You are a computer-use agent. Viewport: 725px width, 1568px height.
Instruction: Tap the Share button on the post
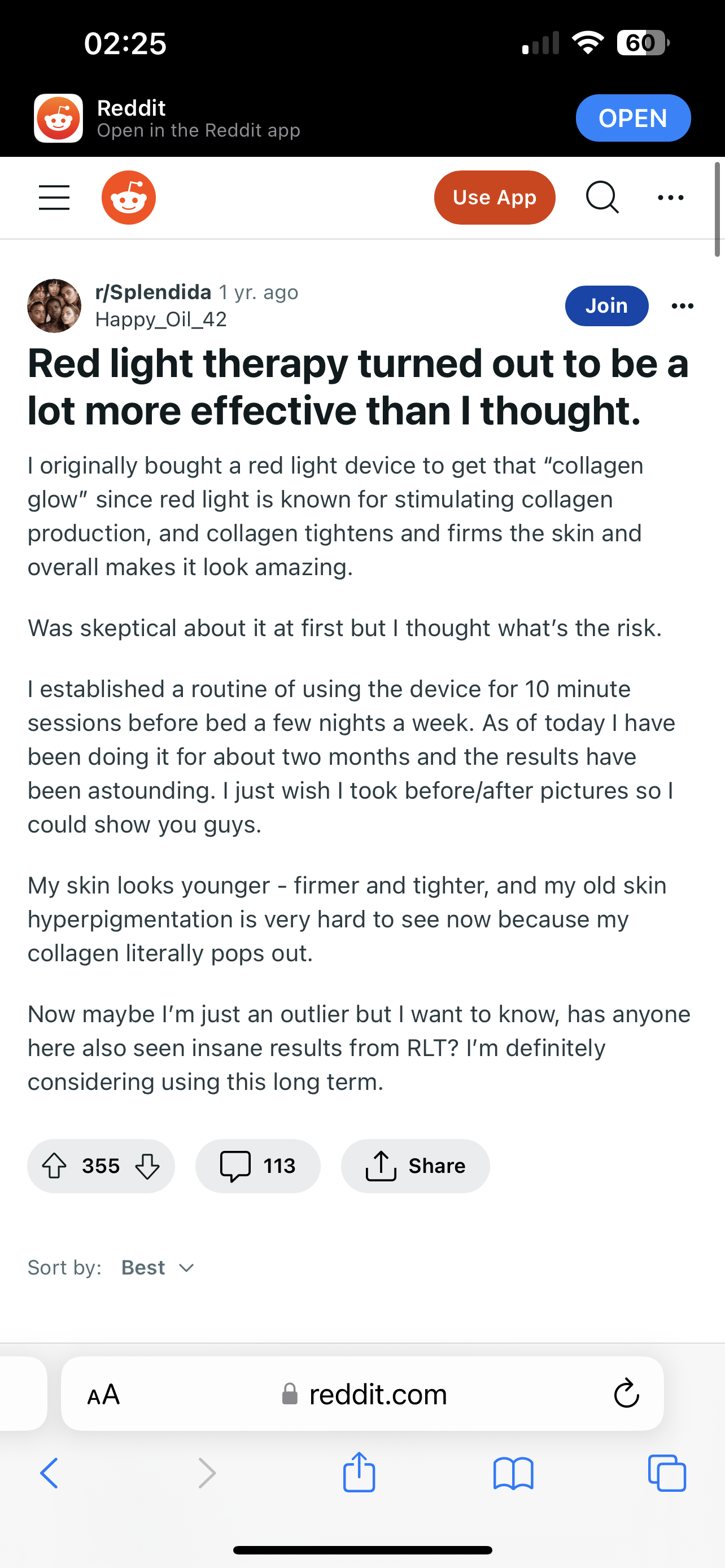(415, 1166)
